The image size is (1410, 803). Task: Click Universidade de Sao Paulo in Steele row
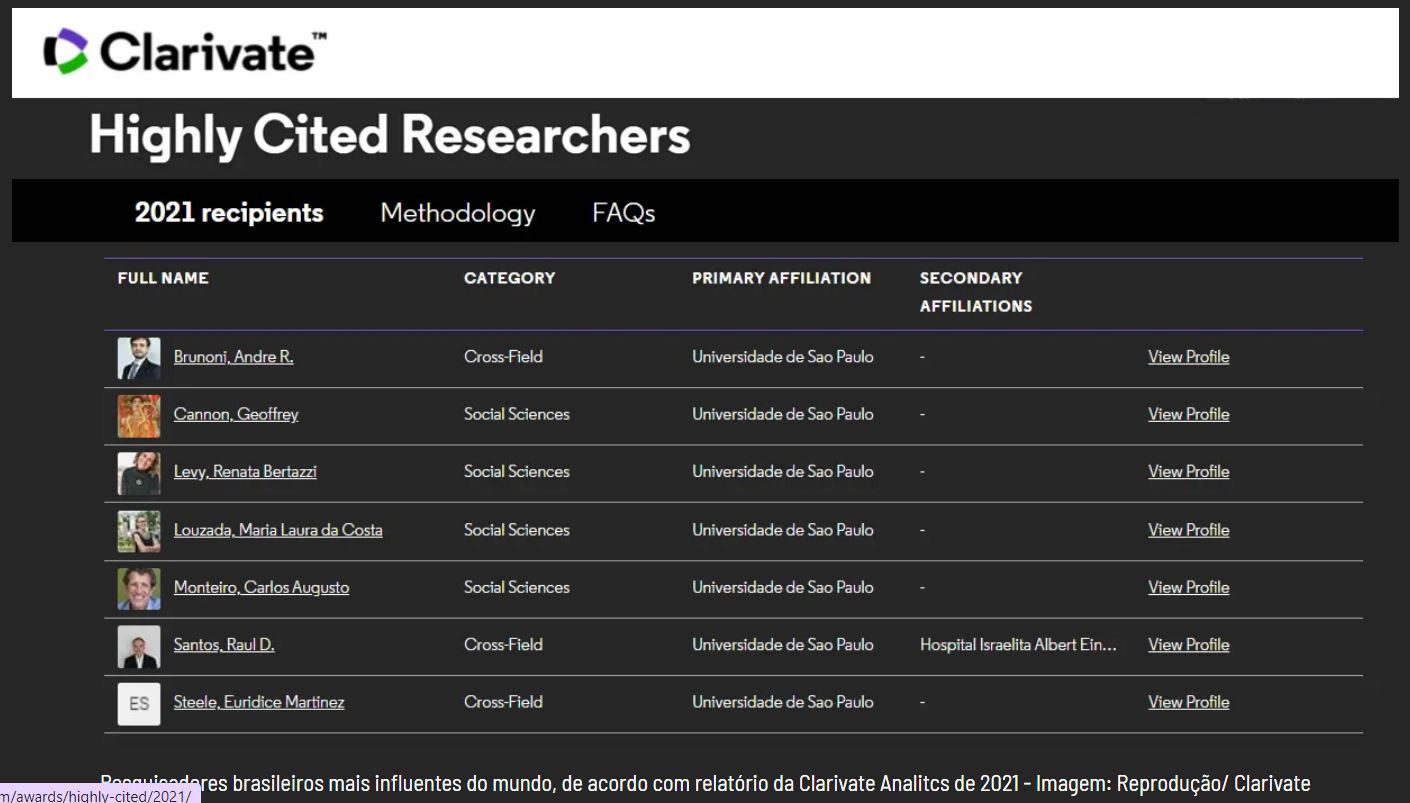(783, 702)
